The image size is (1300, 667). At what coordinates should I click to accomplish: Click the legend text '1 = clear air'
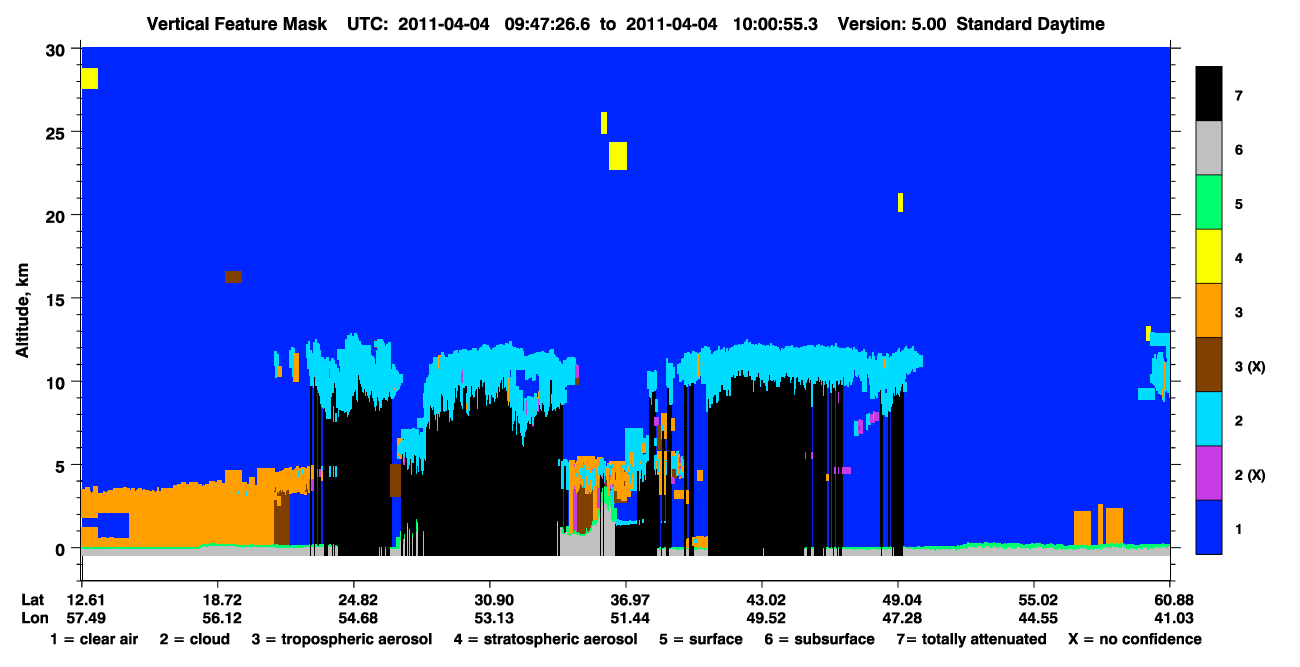pyautogui.click(x=93, y=639)
